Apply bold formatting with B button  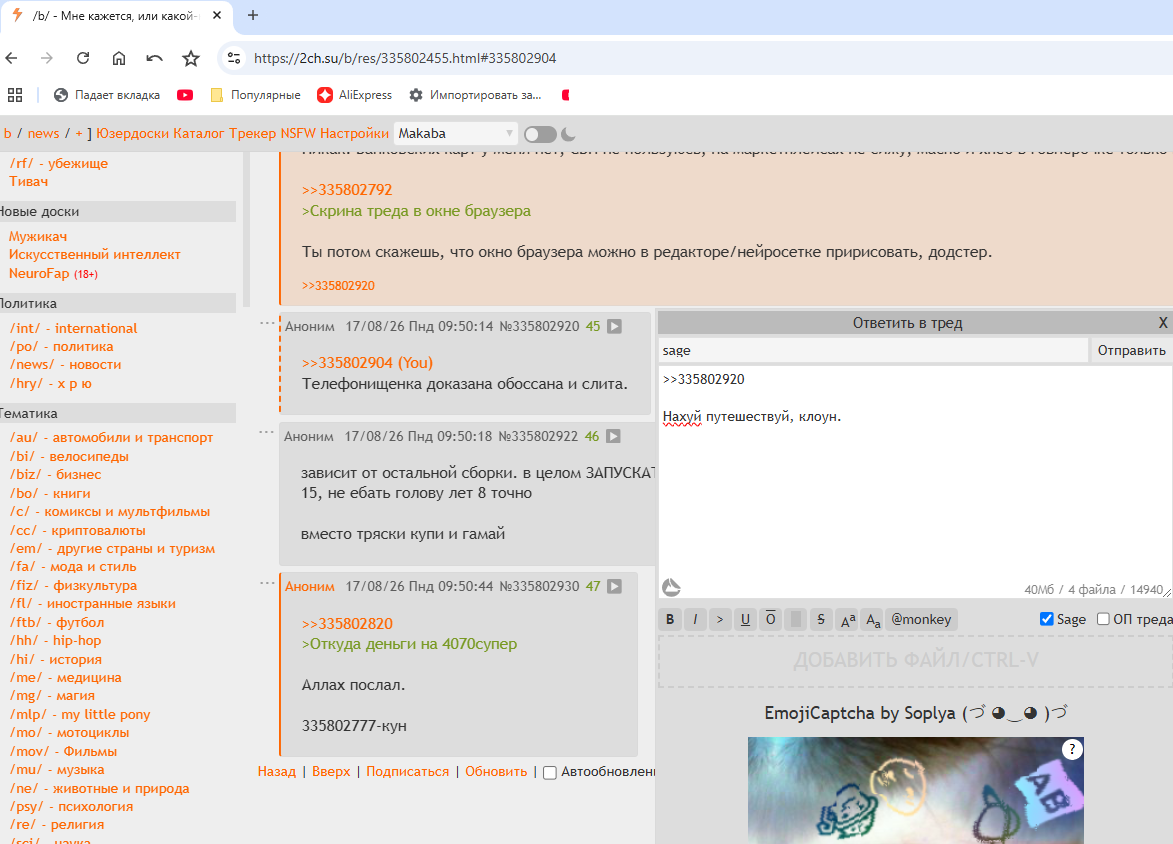pyautogui.click(x=670, y=620)
